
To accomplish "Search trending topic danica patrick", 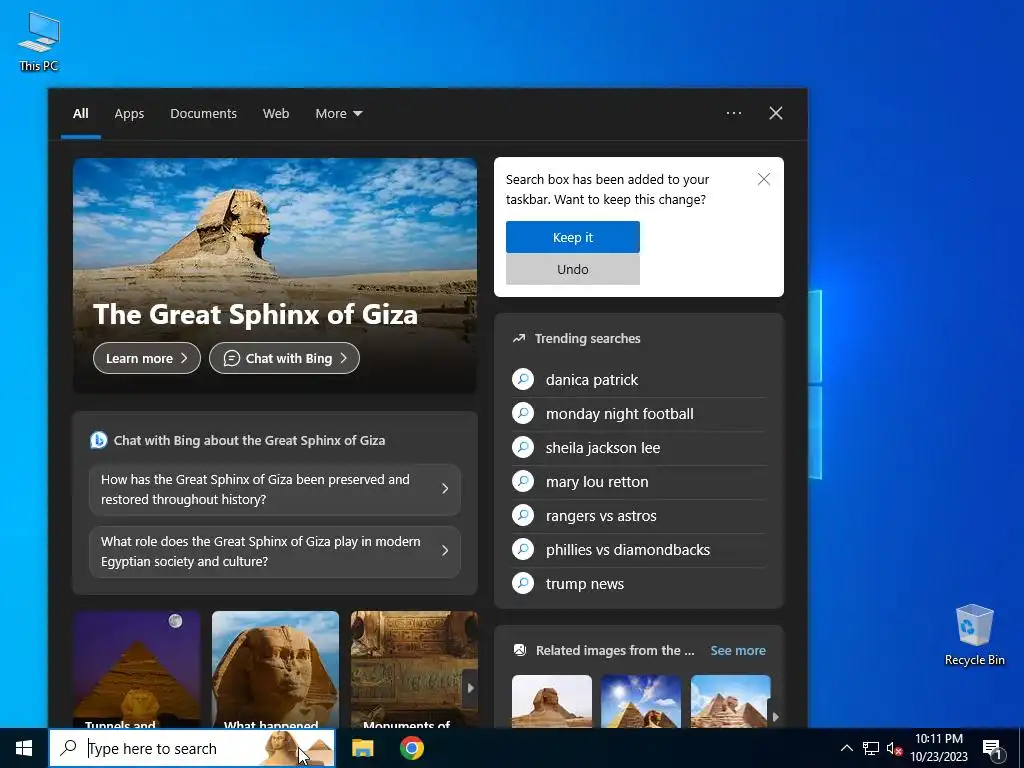I will click(x=639, y=379).
